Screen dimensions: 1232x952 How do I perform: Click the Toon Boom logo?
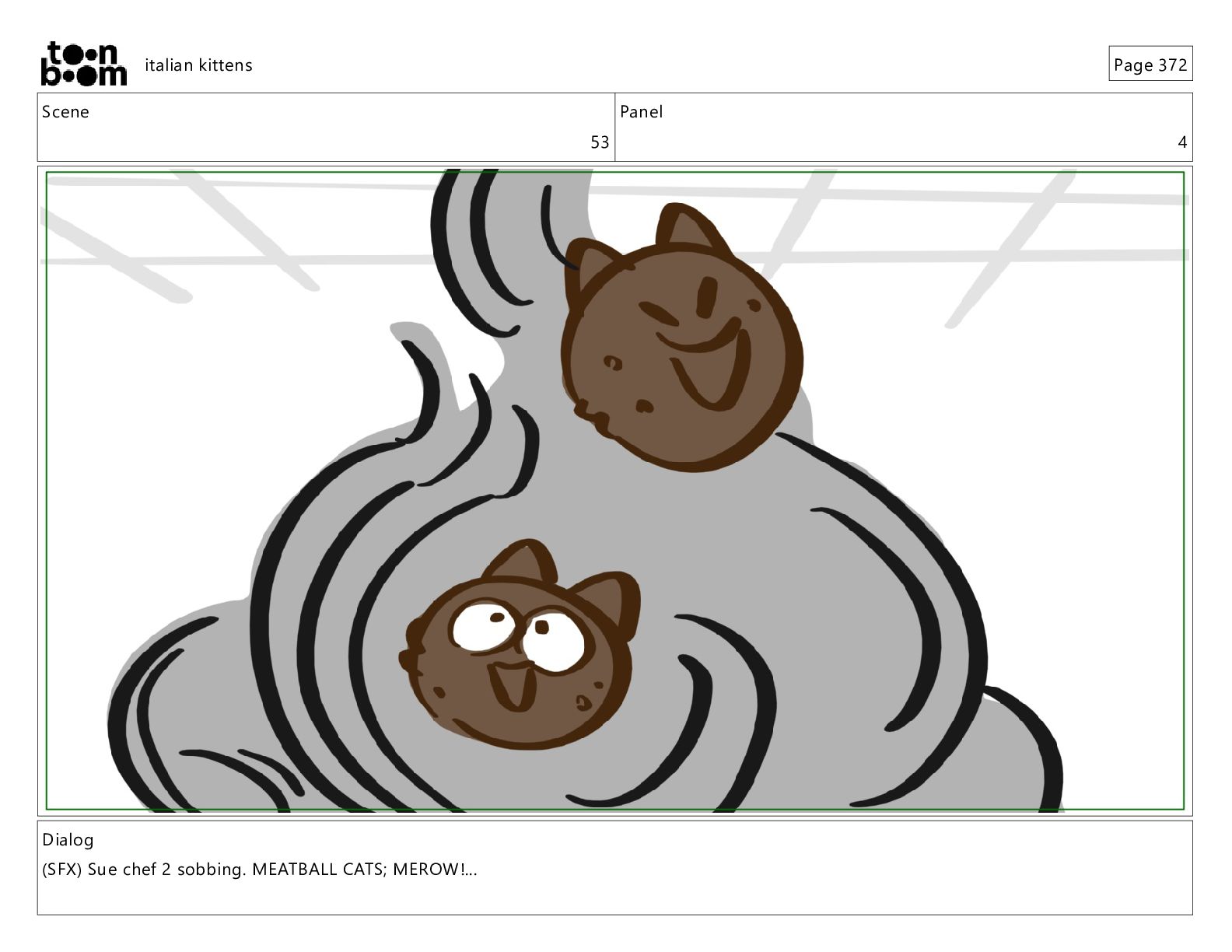83,64
